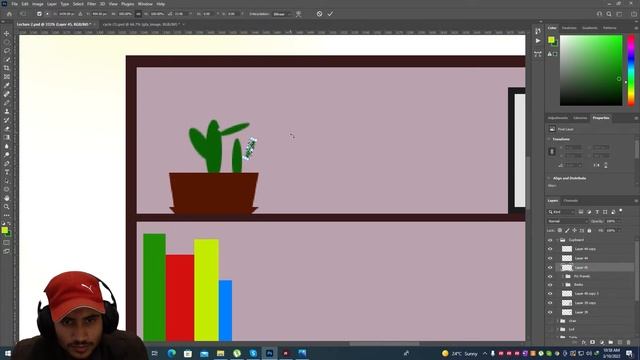Image resolution: width=640 pixels, height=360 pixels.
Task: Click the lock all padlock icon
Action: coord(589,231)
